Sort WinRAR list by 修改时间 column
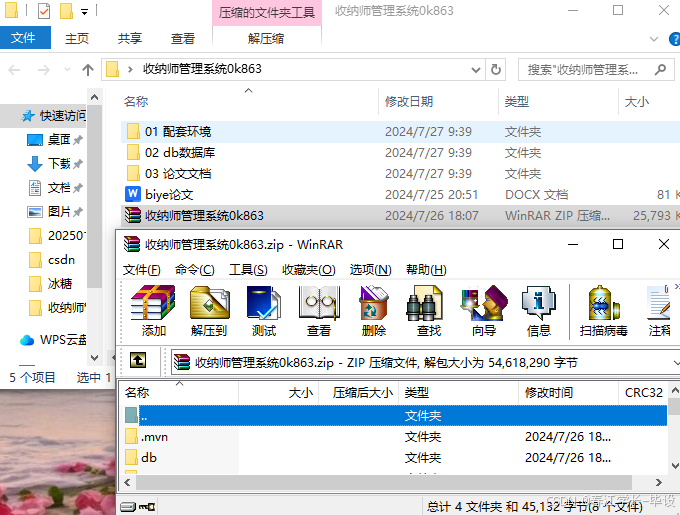 (549, 392)
